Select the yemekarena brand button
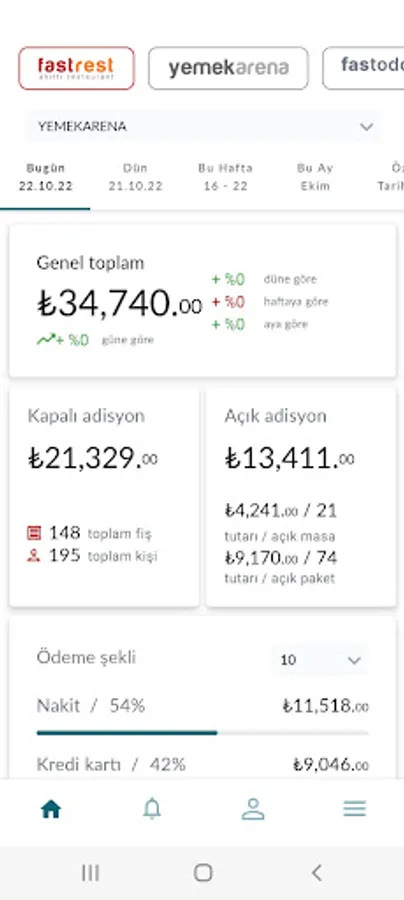 pos(228,68)
